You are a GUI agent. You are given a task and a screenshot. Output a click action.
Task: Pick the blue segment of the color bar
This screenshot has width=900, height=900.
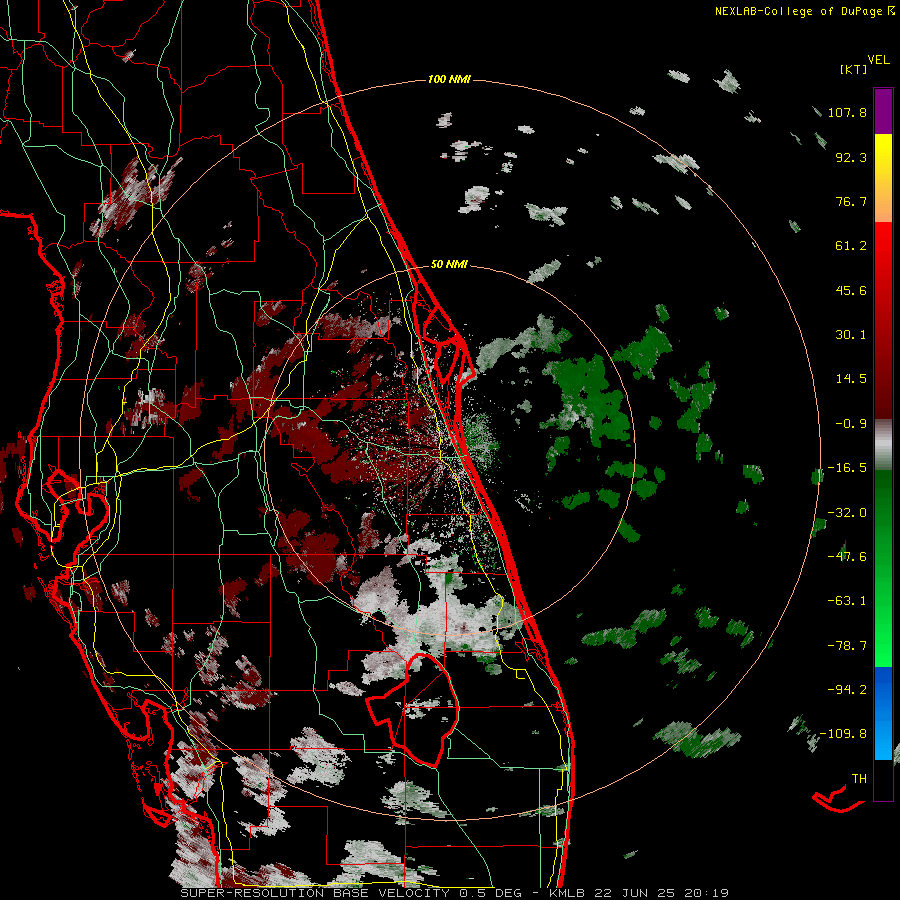[883, 713]
